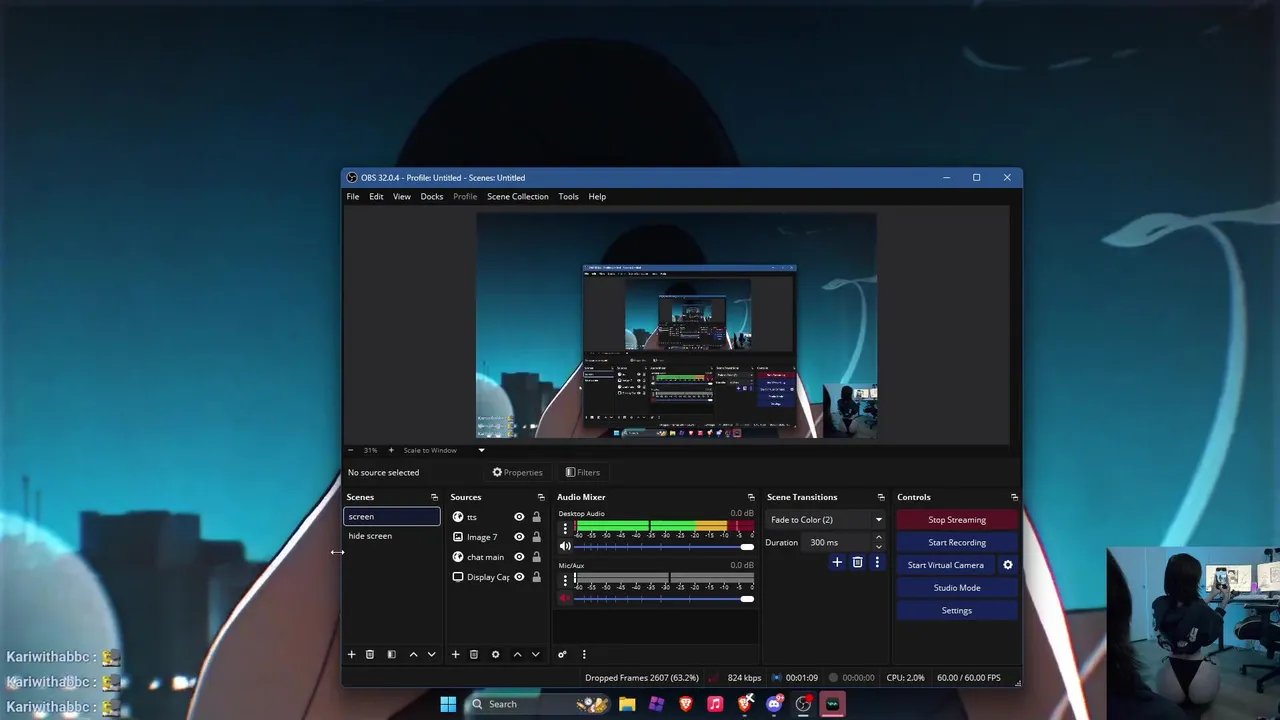Open File Explorer from taskbar

click(x=627, y=704)
